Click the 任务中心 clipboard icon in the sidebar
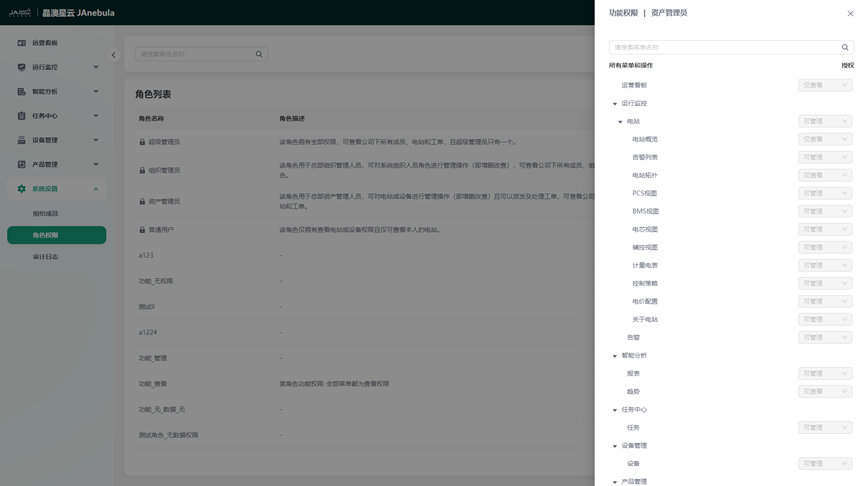The image size is (865, 486). click(21, 116)
